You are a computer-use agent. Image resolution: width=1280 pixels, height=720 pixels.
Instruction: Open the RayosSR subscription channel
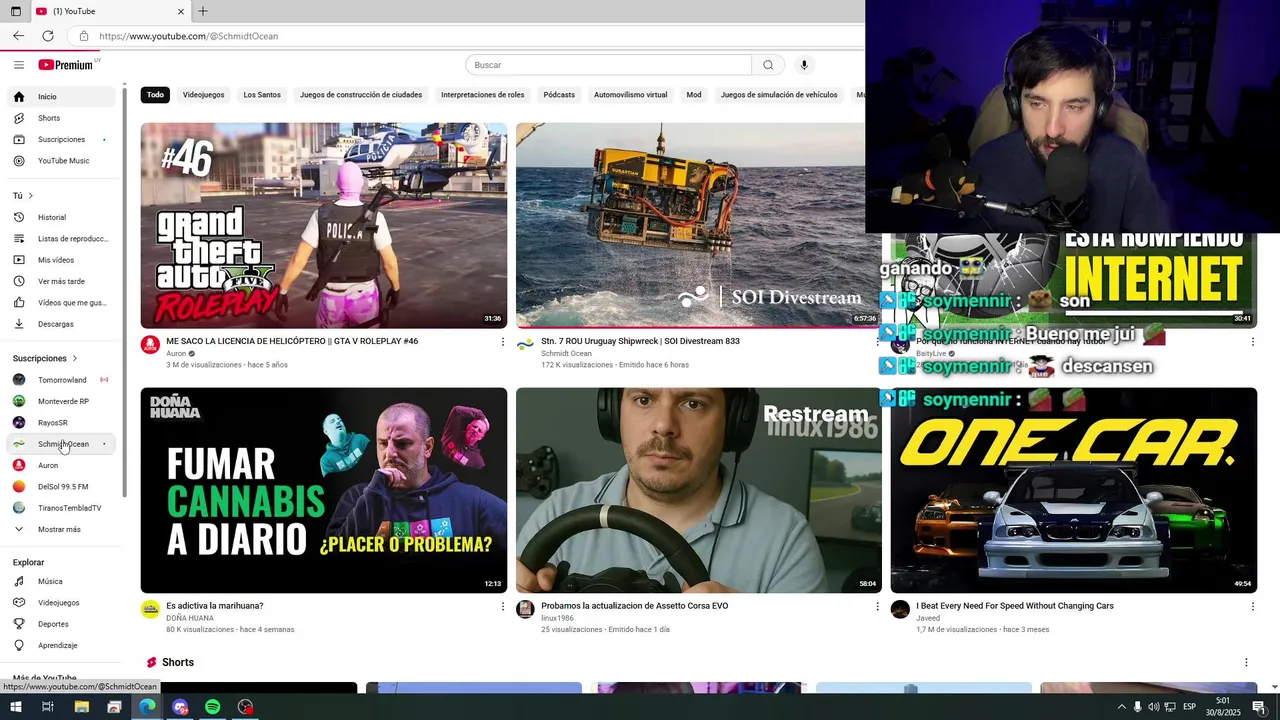[x=62, y=423]
